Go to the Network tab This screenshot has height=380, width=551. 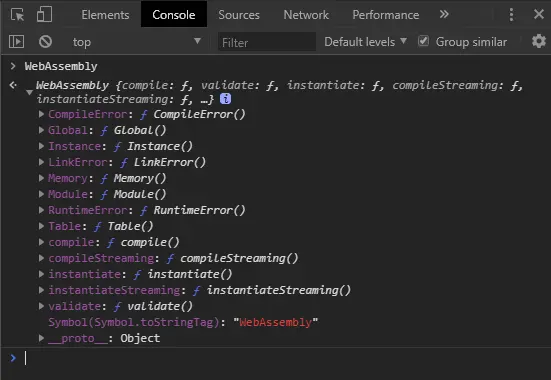[306, 15]
